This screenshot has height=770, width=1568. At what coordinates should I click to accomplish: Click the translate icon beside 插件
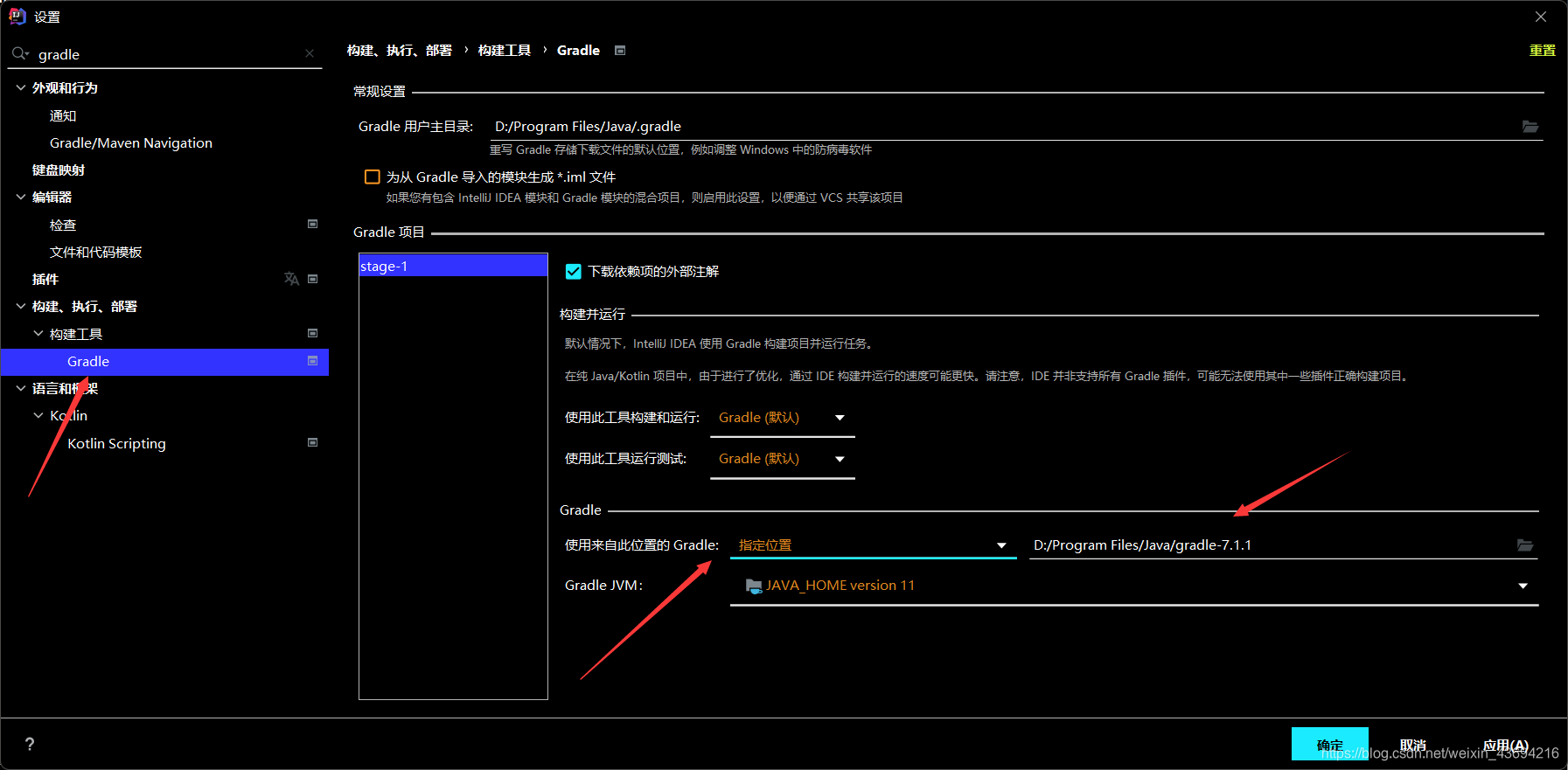pos(291,279)
